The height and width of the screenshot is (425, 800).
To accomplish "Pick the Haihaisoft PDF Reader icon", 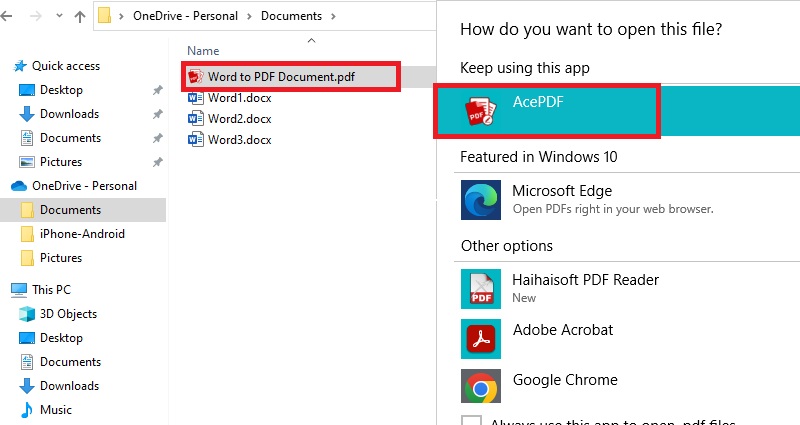I will tap(481, 289).
